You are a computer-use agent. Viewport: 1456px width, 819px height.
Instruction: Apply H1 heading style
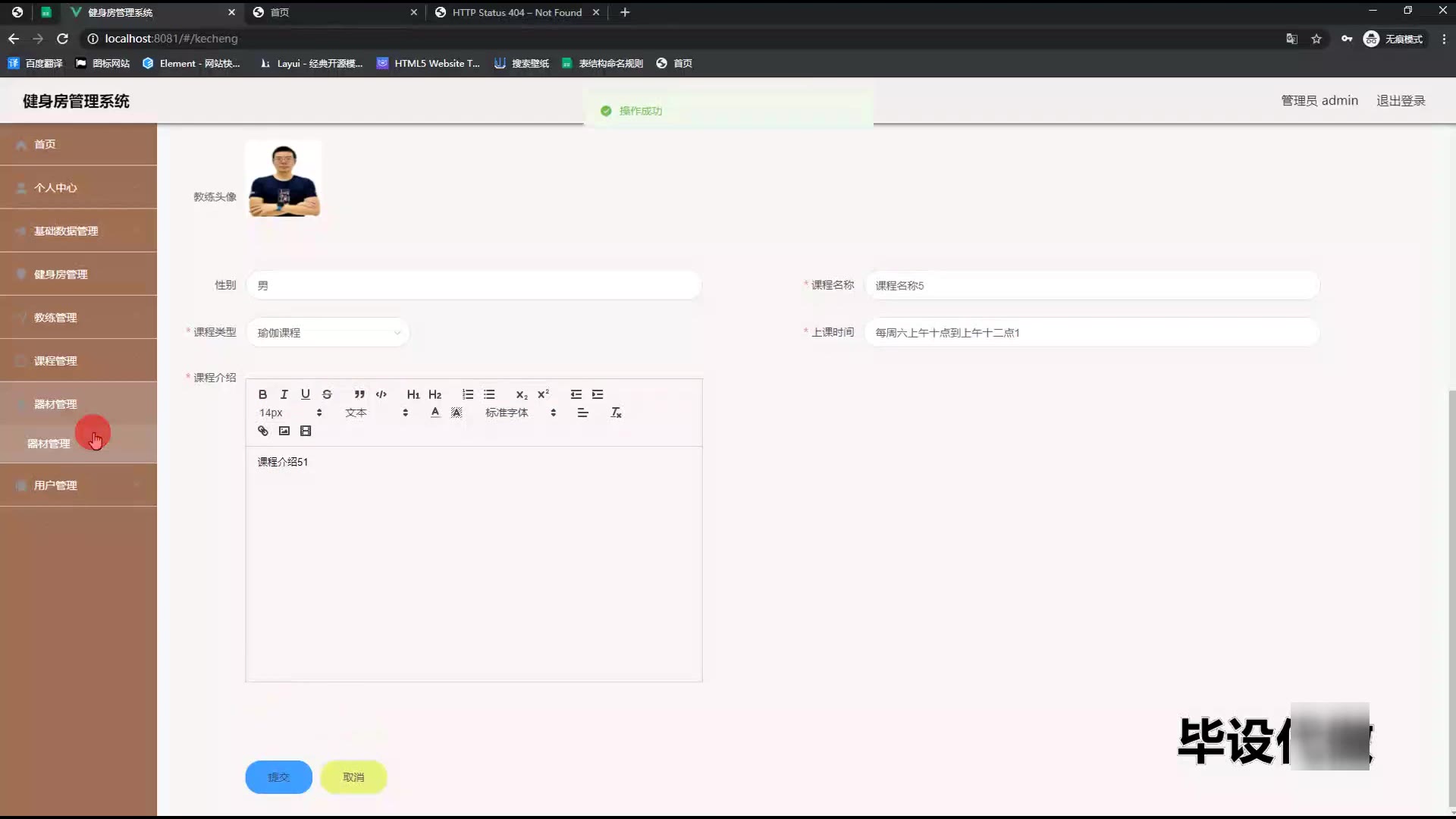click(413, 394)
